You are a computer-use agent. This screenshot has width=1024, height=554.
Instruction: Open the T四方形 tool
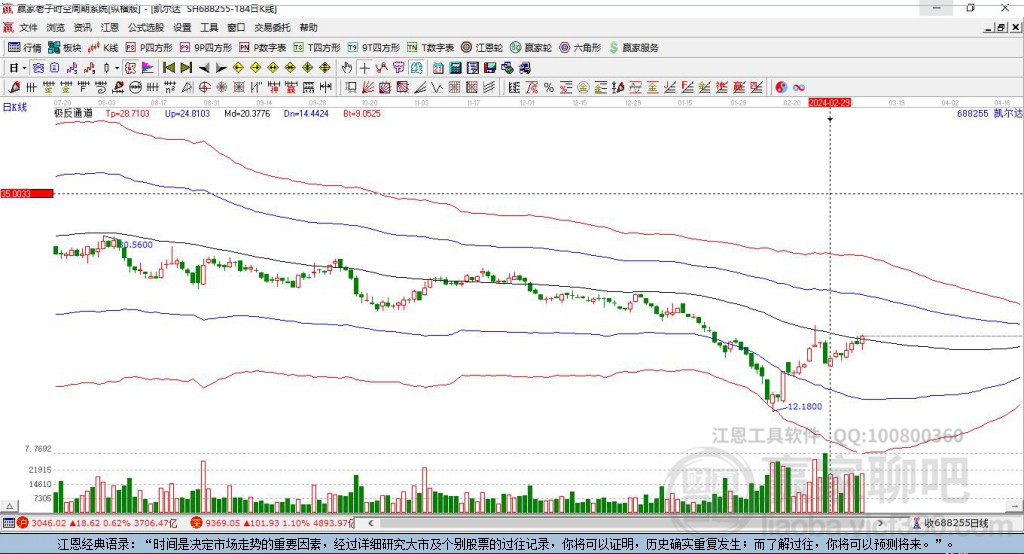click(x=317, y=48)
